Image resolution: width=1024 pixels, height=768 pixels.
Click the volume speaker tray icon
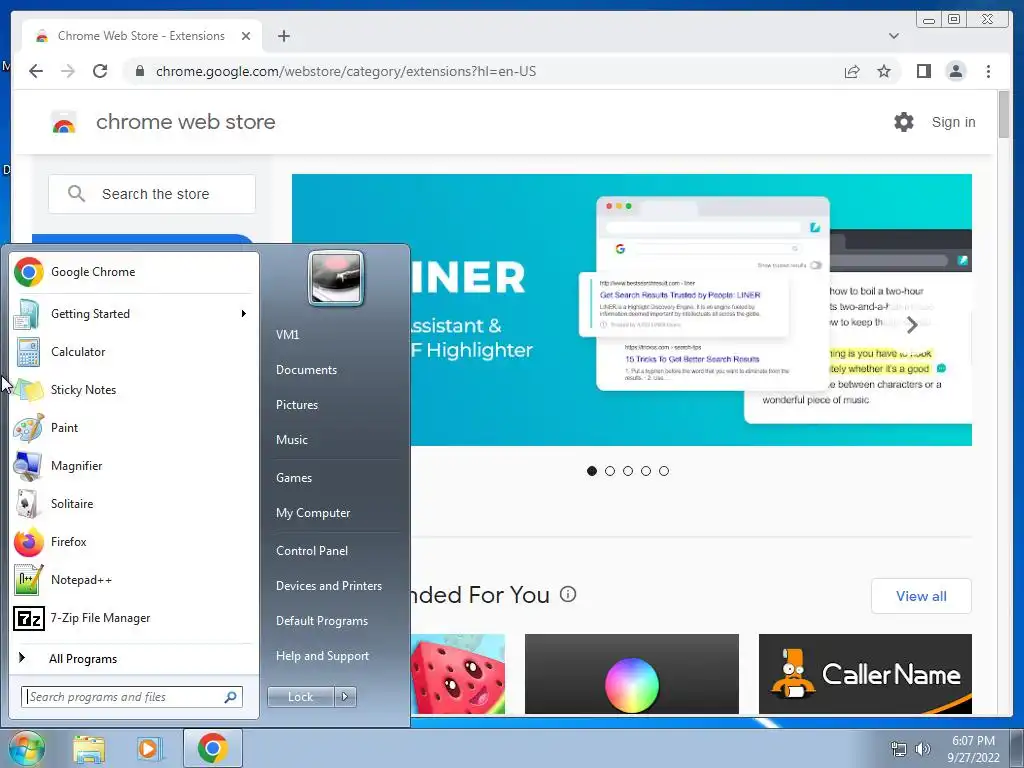click(x=922, y=749)
